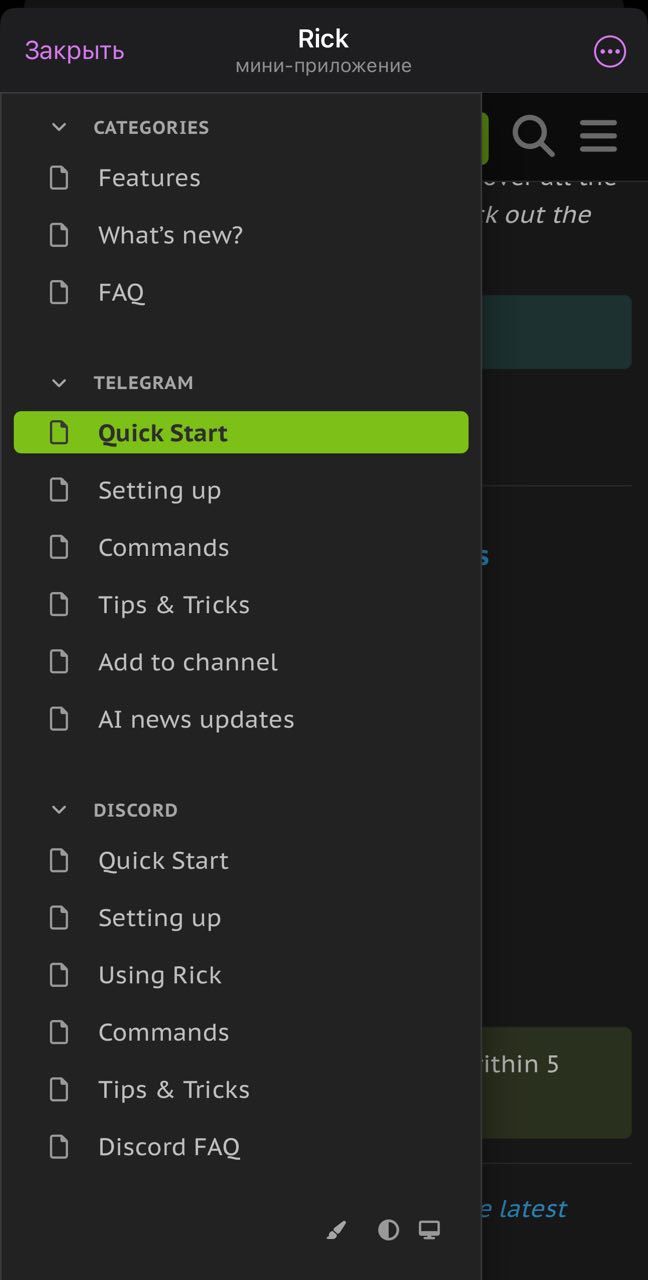Click the three-dot options icon at top right

tap(609, 51)
